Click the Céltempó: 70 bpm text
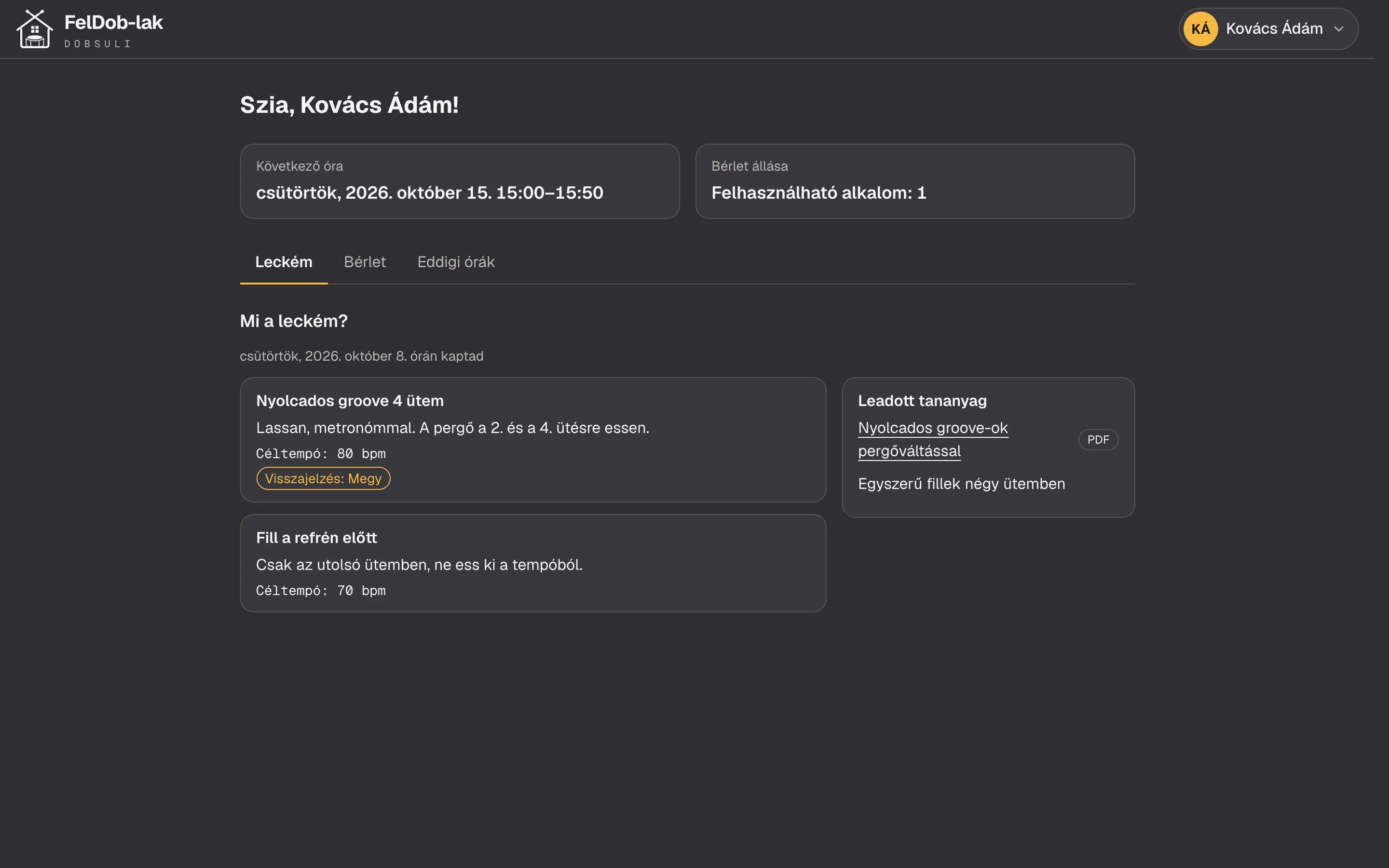Viewport: 1389px width, 868px height. [x=321, y=590]
